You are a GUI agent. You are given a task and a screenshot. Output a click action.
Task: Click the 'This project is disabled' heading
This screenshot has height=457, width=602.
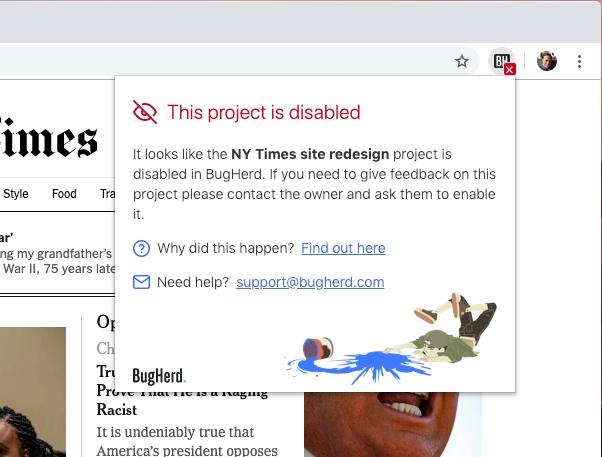(264, 112)
